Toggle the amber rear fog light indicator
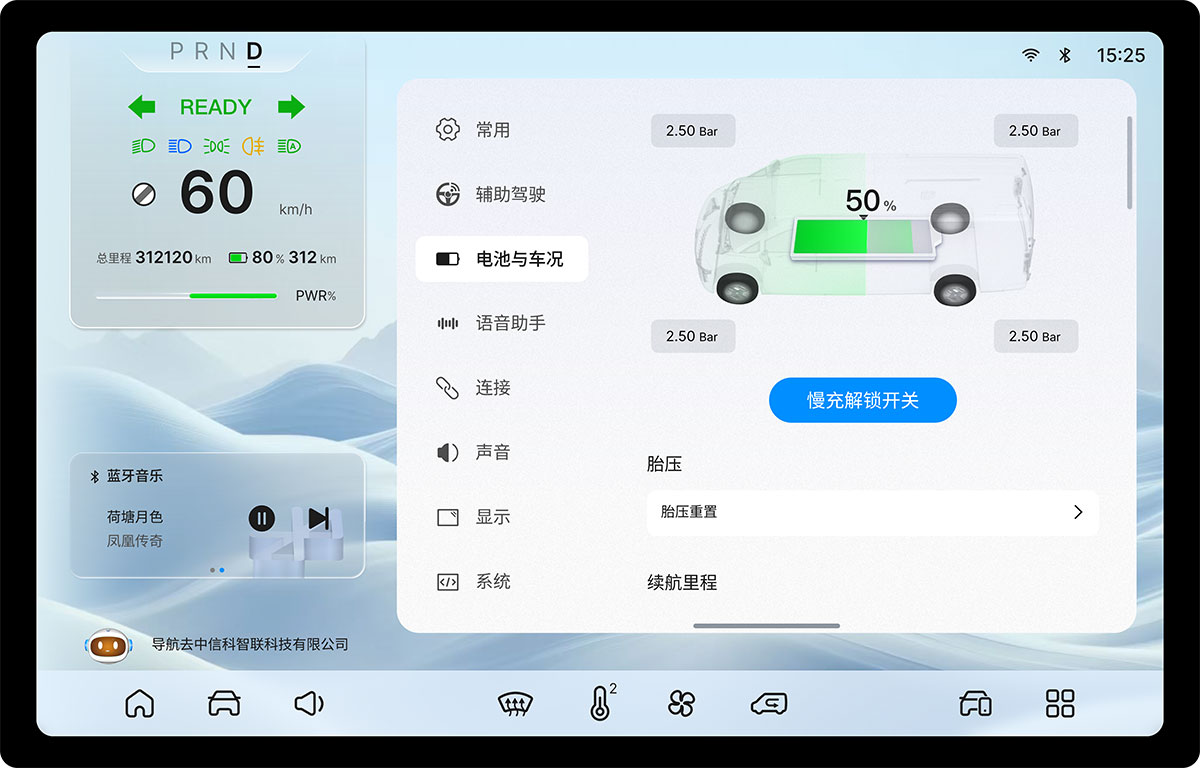Image resolution: width=1200 pixels, height=768 pixels. (252, 146)
